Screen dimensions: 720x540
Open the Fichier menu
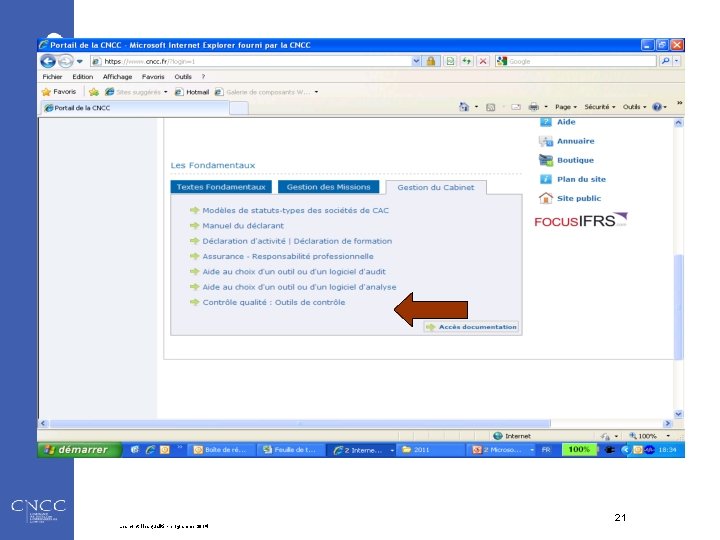(52, 77)
